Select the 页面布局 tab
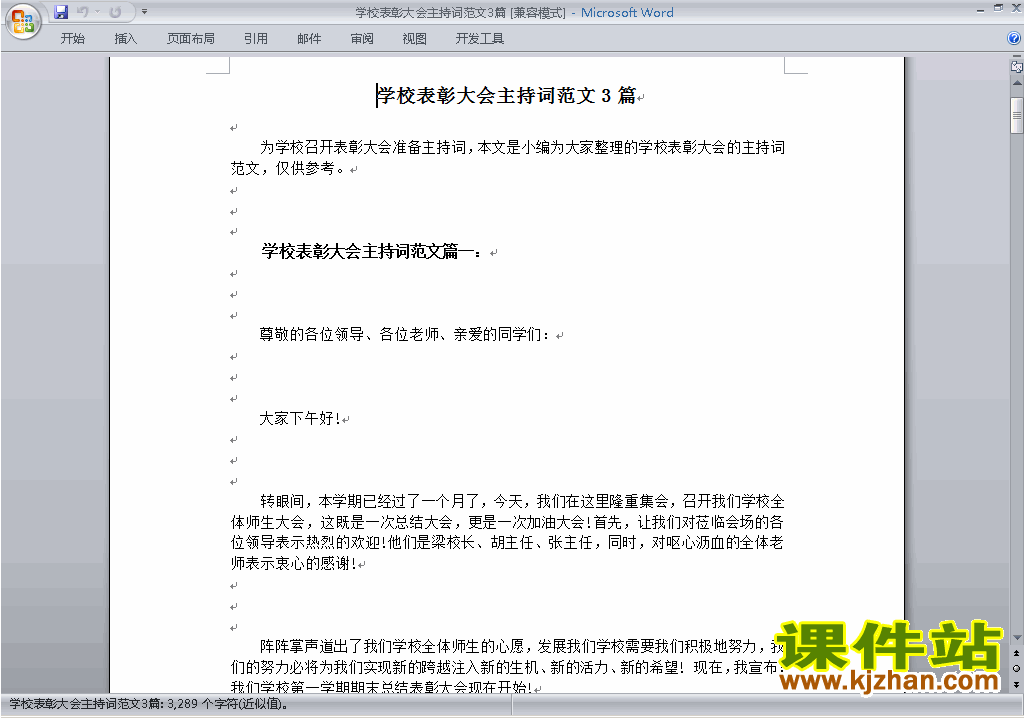 tap(190, 39)
